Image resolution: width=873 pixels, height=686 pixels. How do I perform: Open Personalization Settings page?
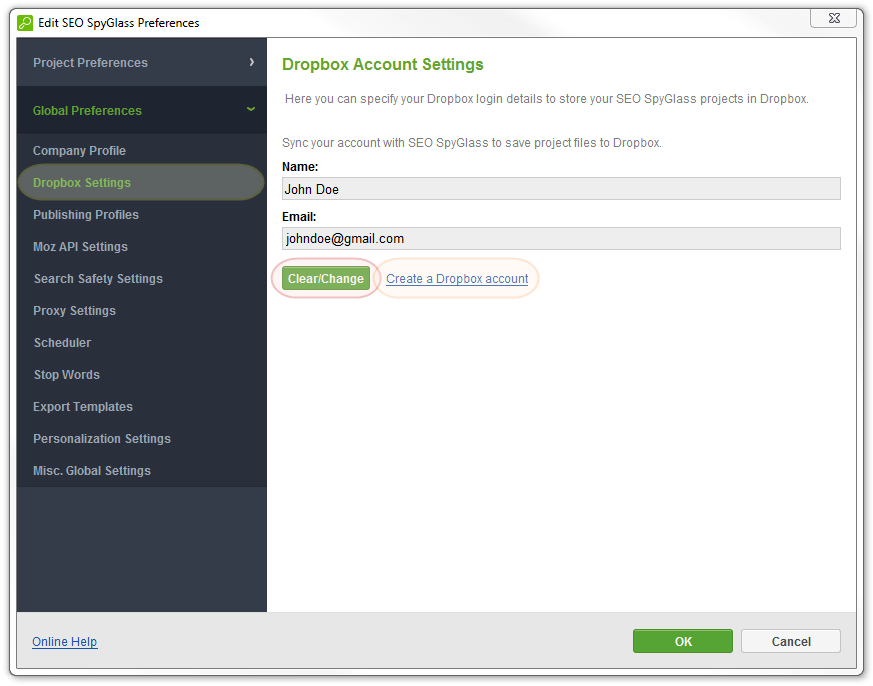click(102, 439)
